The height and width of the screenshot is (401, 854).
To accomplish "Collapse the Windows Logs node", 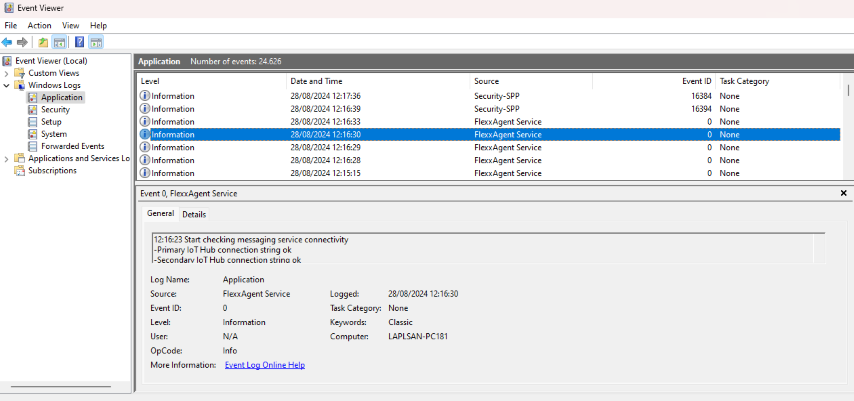I will click(7, 85).
